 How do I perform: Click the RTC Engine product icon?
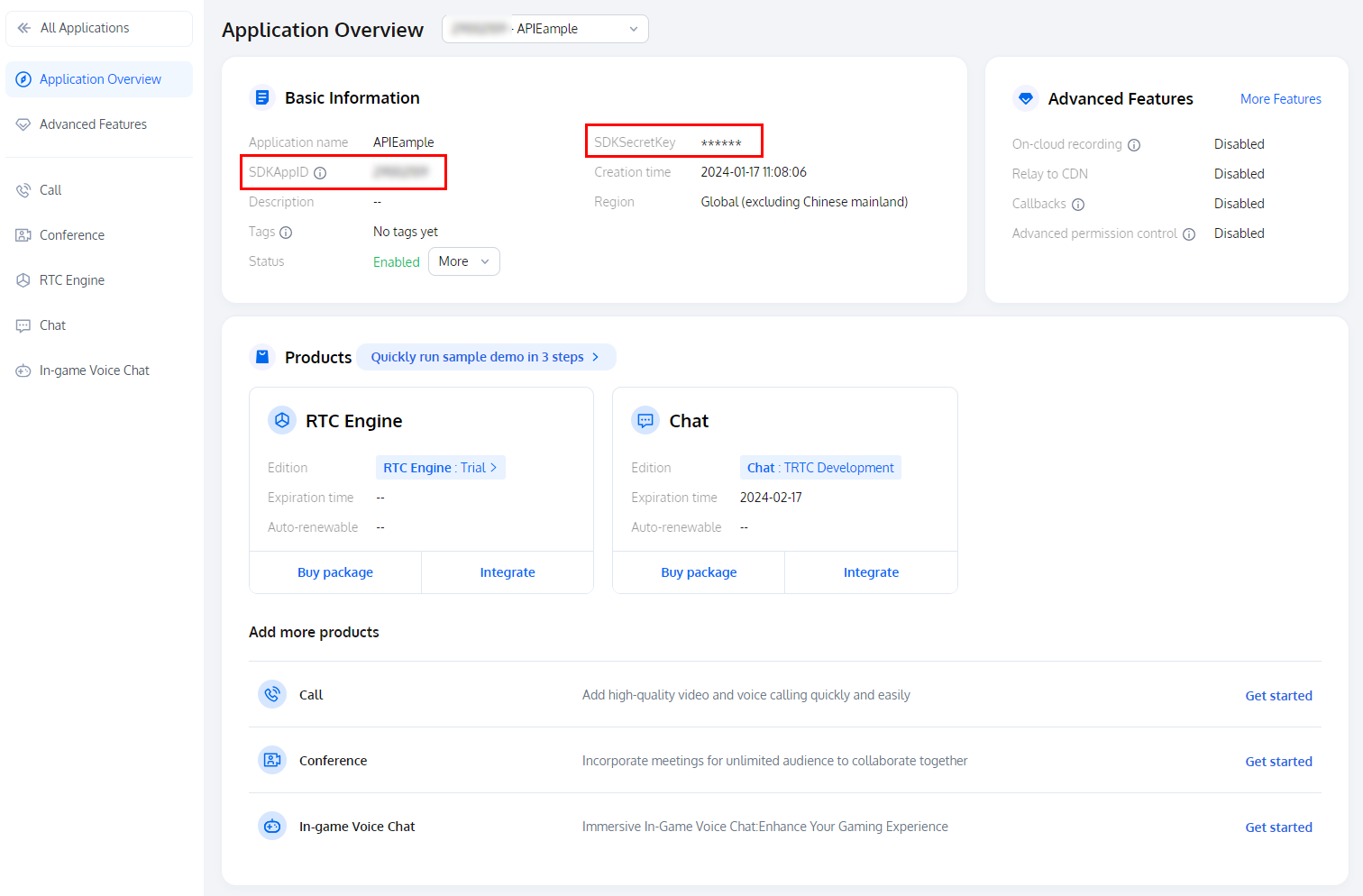(x=282, y=421)
